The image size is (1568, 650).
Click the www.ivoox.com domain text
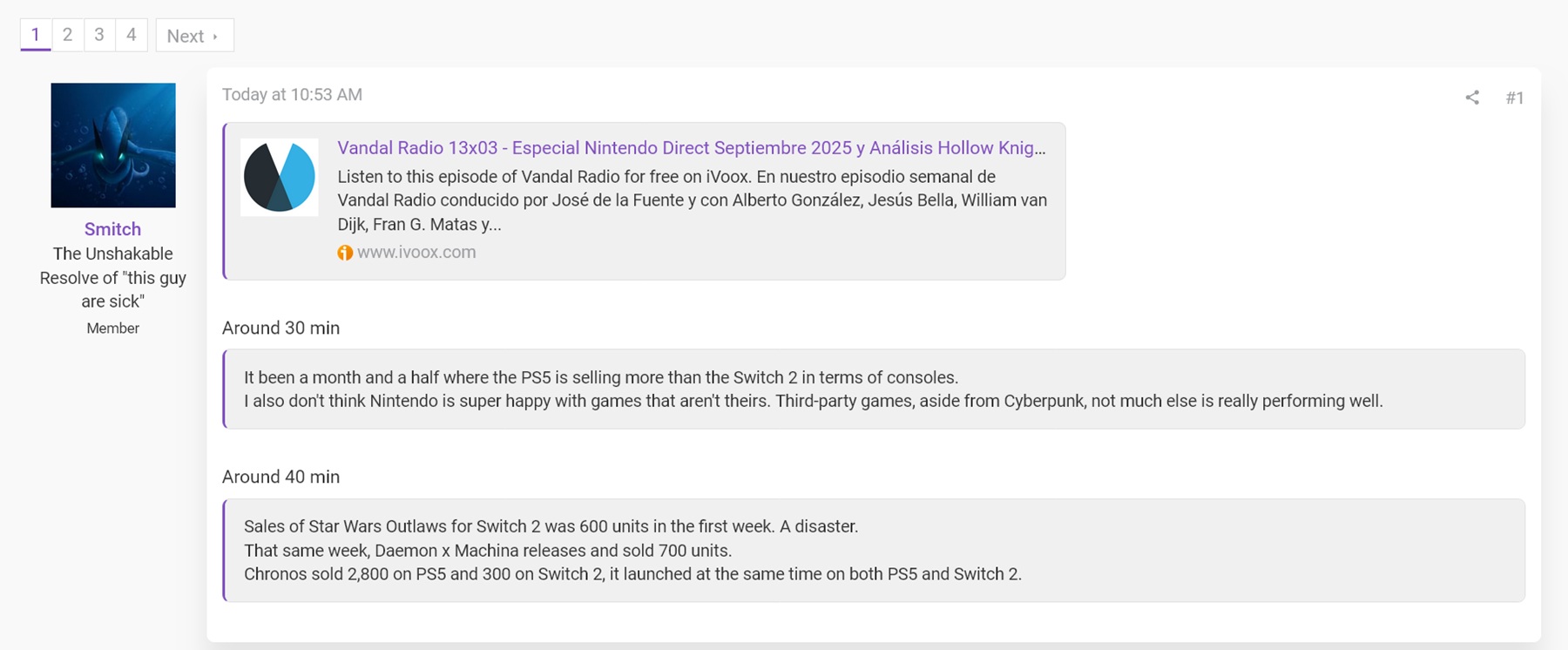tap(416, 253)
